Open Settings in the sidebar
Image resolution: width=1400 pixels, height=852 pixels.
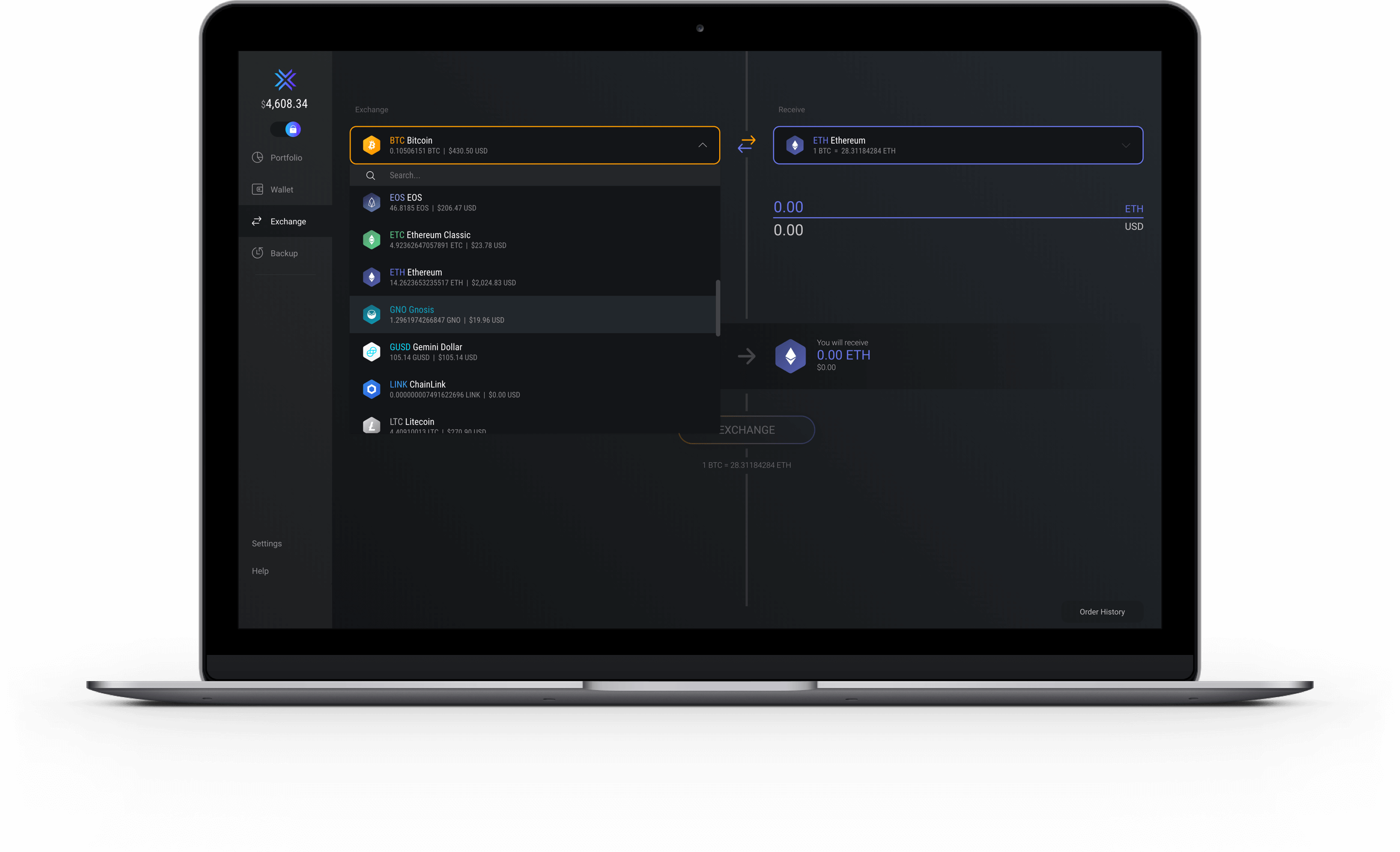coord(266,544)
